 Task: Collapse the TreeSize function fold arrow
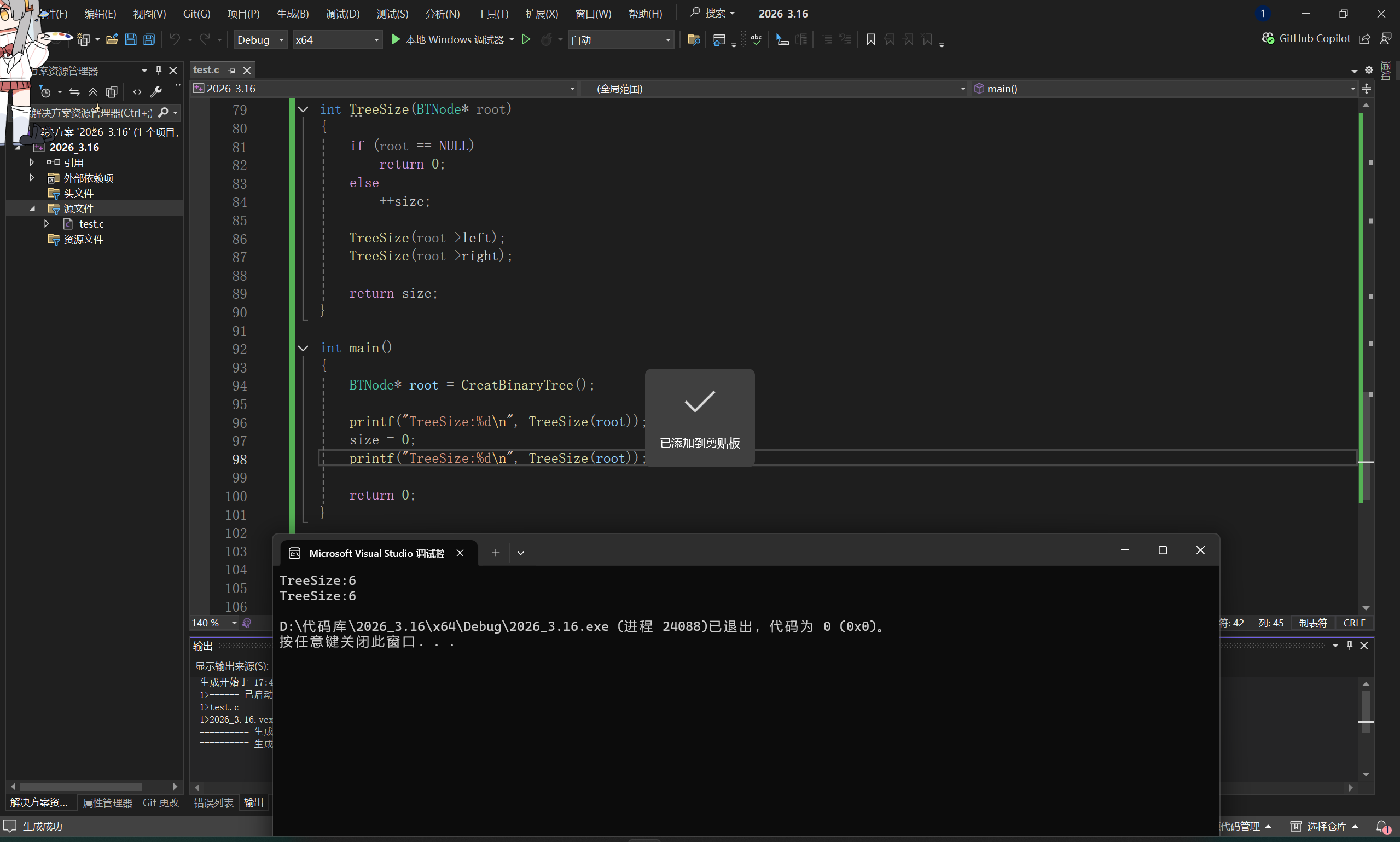(303, 109)
